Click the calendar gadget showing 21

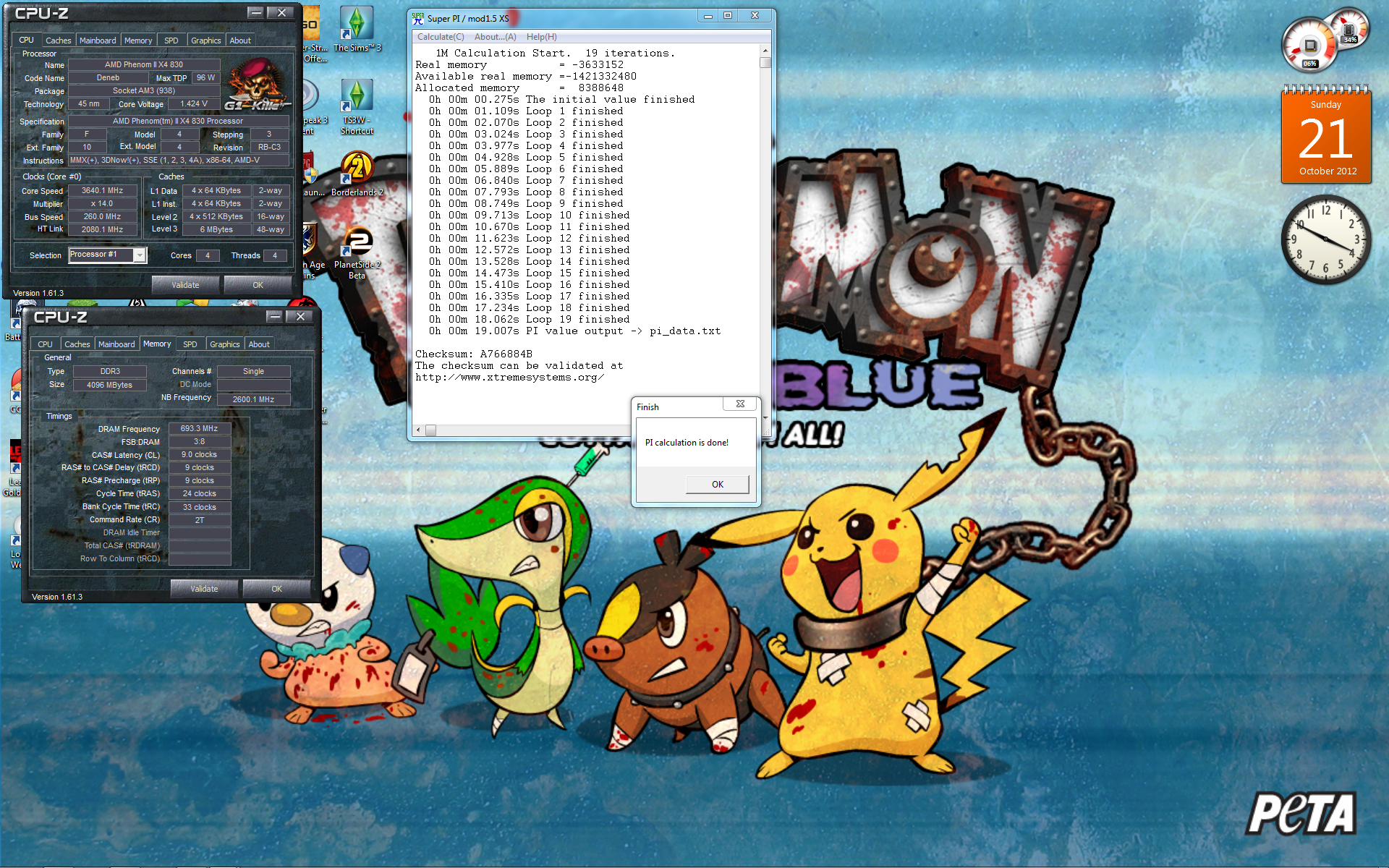[x=1326, y=136]
